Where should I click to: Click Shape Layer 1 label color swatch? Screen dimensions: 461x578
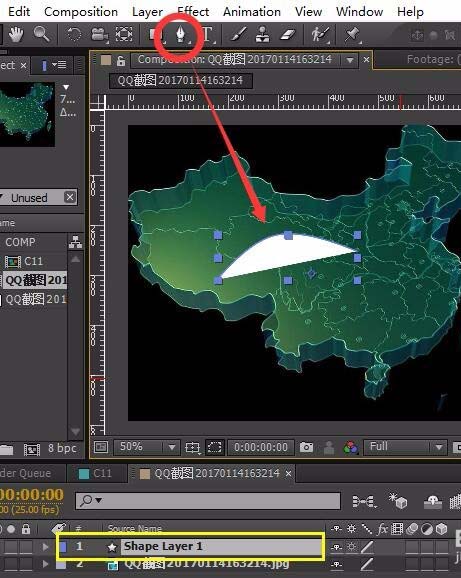point(63,547)
